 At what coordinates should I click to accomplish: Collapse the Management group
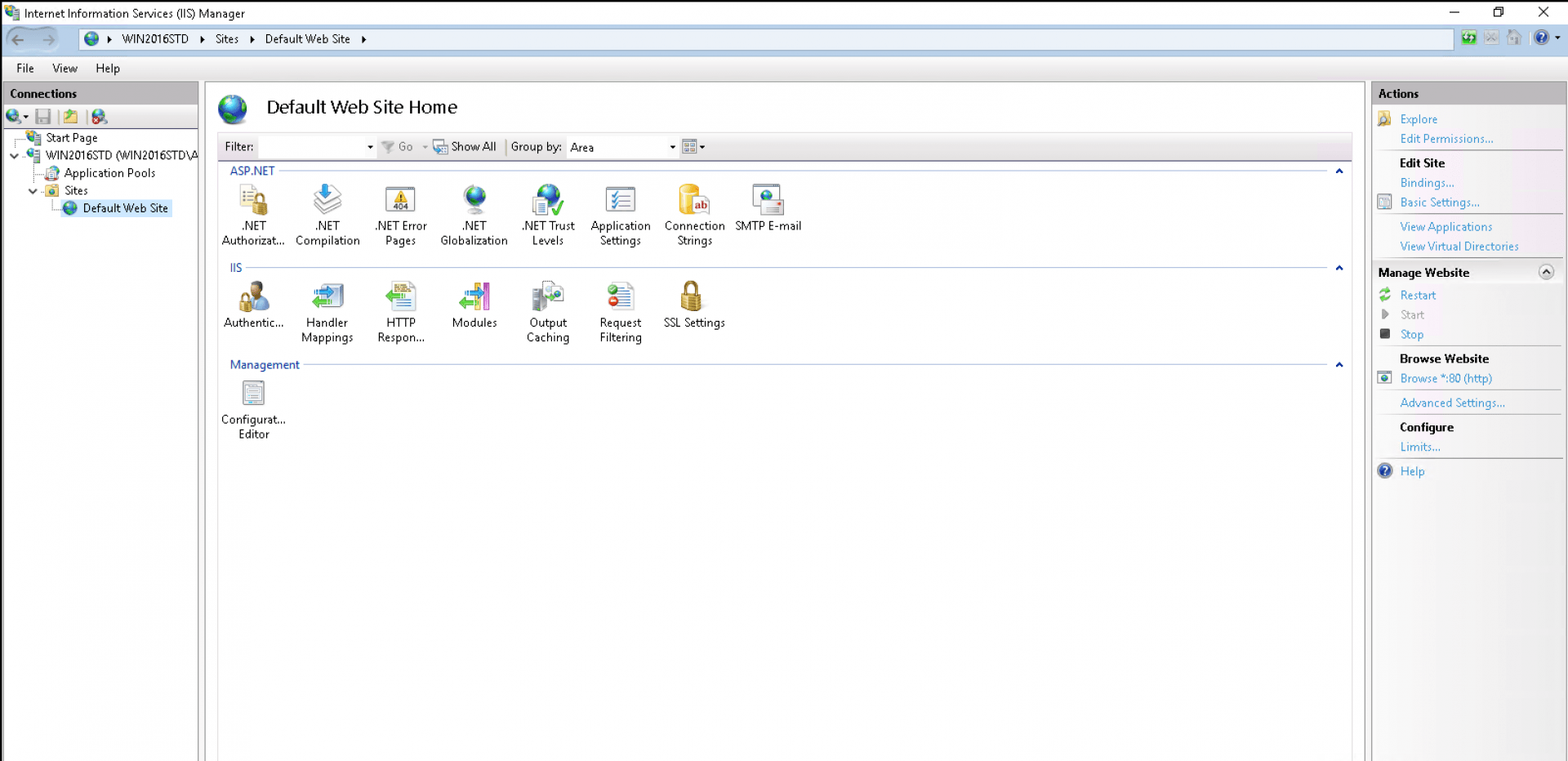(1339, 365)
